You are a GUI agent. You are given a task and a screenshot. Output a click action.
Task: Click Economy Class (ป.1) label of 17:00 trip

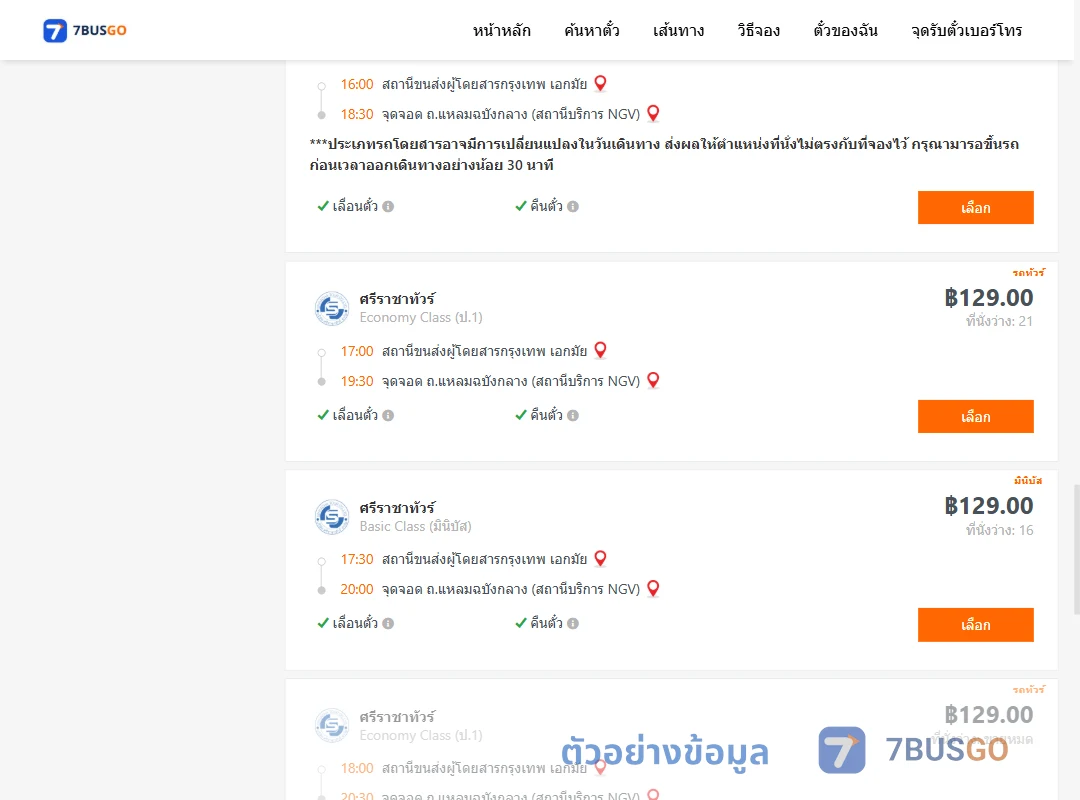pos(421,318)
